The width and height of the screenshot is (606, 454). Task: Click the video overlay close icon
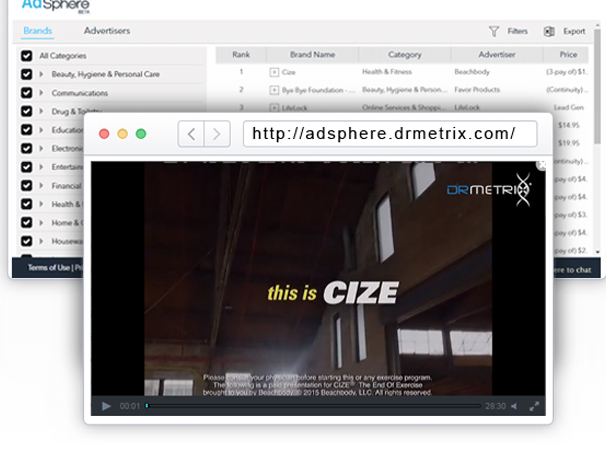(x=541, y=165)
